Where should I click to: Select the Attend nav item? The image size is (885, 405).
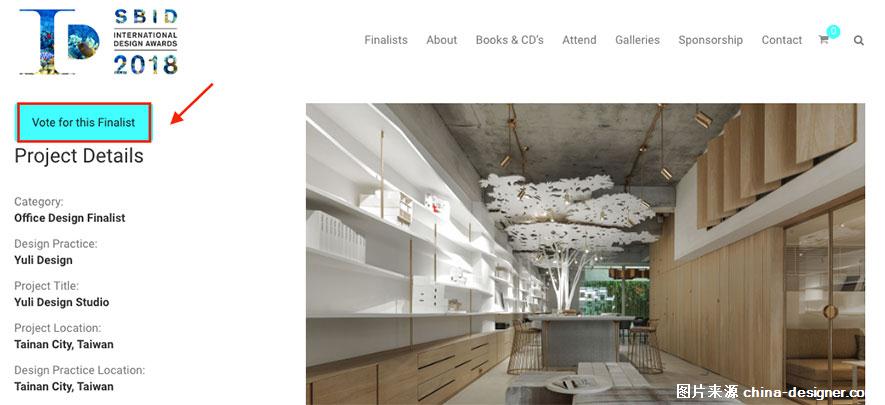[x=579, y=40]
